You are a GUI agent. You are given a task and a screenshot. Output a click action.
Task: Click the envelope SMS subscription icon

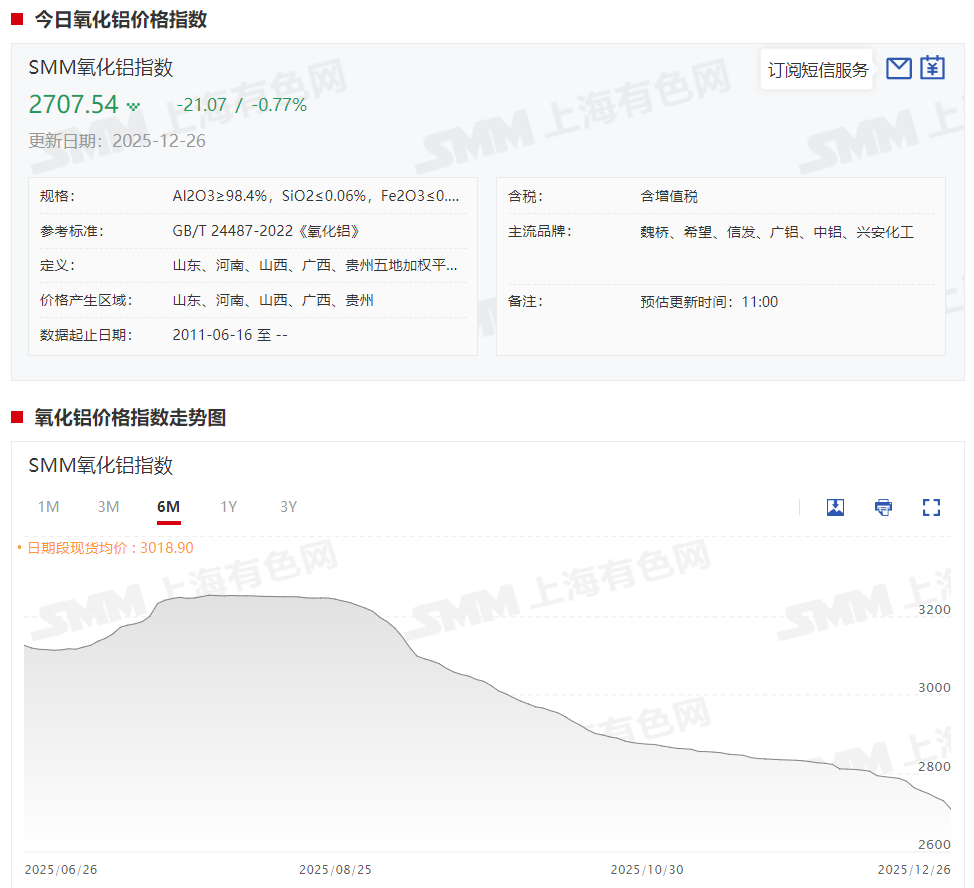pos(899,68)
